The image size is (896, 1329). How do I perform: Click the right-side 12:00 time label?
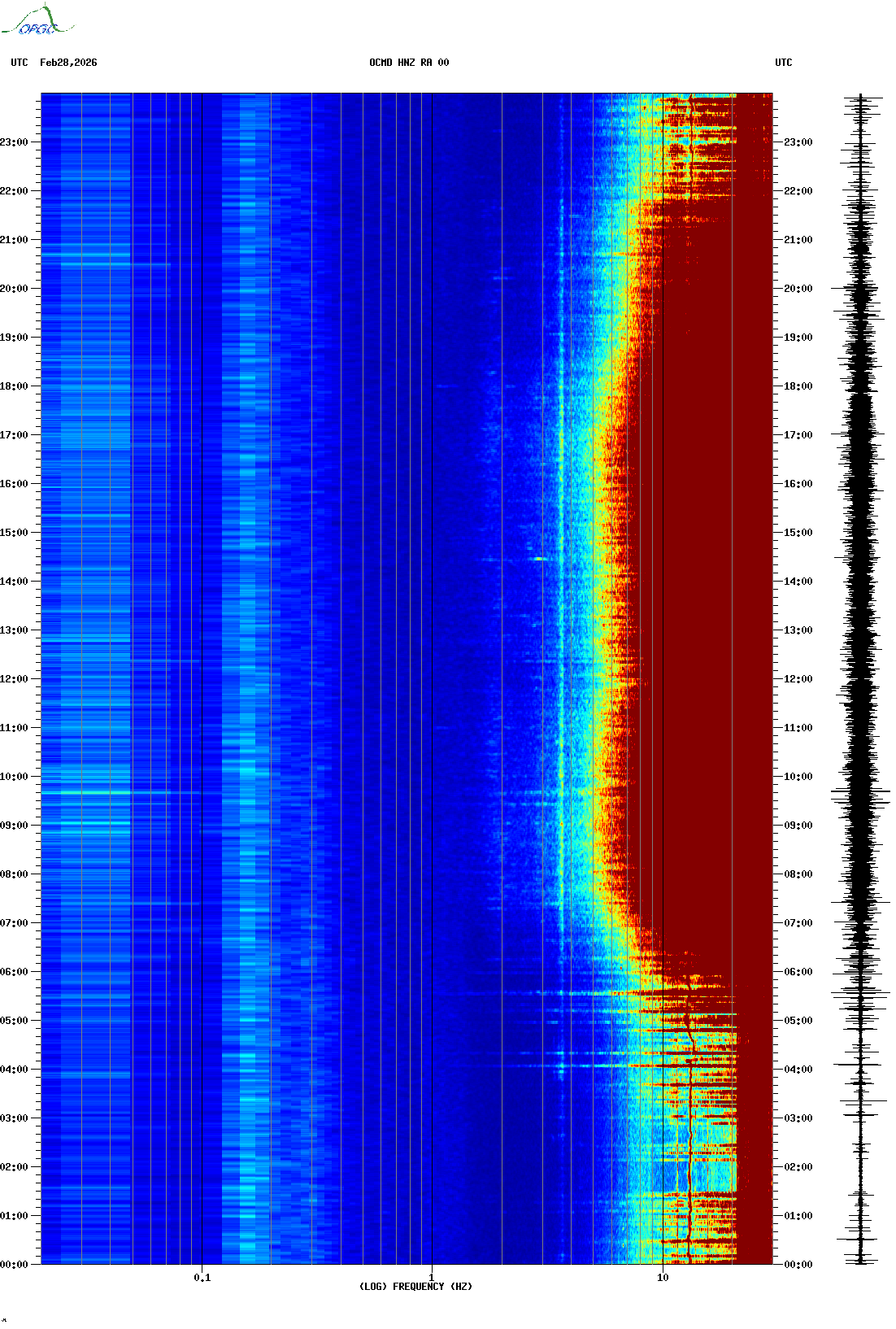pos(798,679)
